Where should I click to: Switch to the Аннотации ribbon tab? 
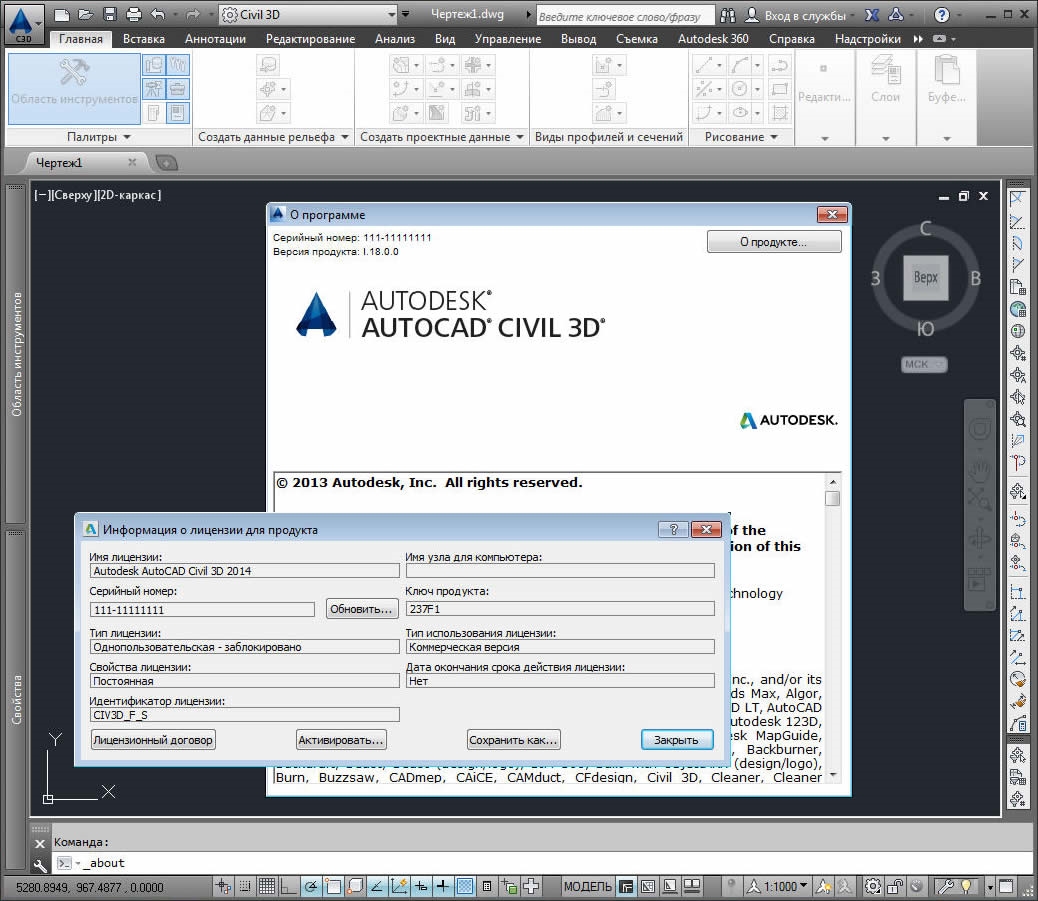(x=215, y=39)
